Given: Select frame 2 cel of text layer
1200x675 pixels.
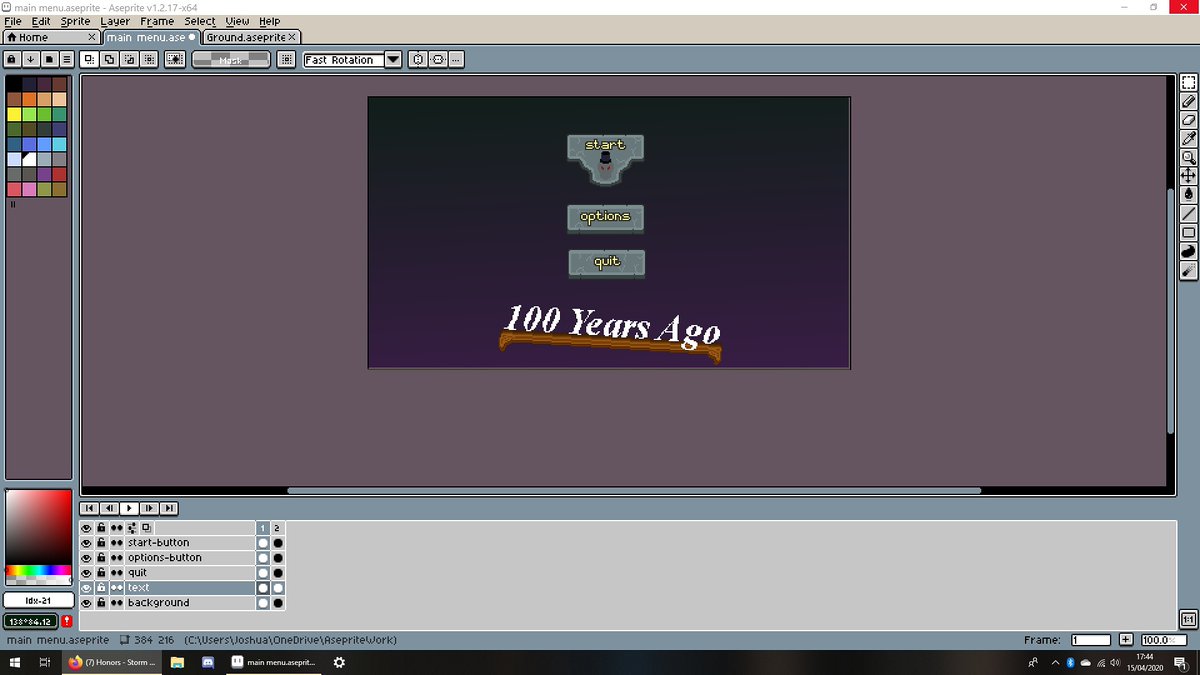Looking at the screenshot, I should pos(278,588).
